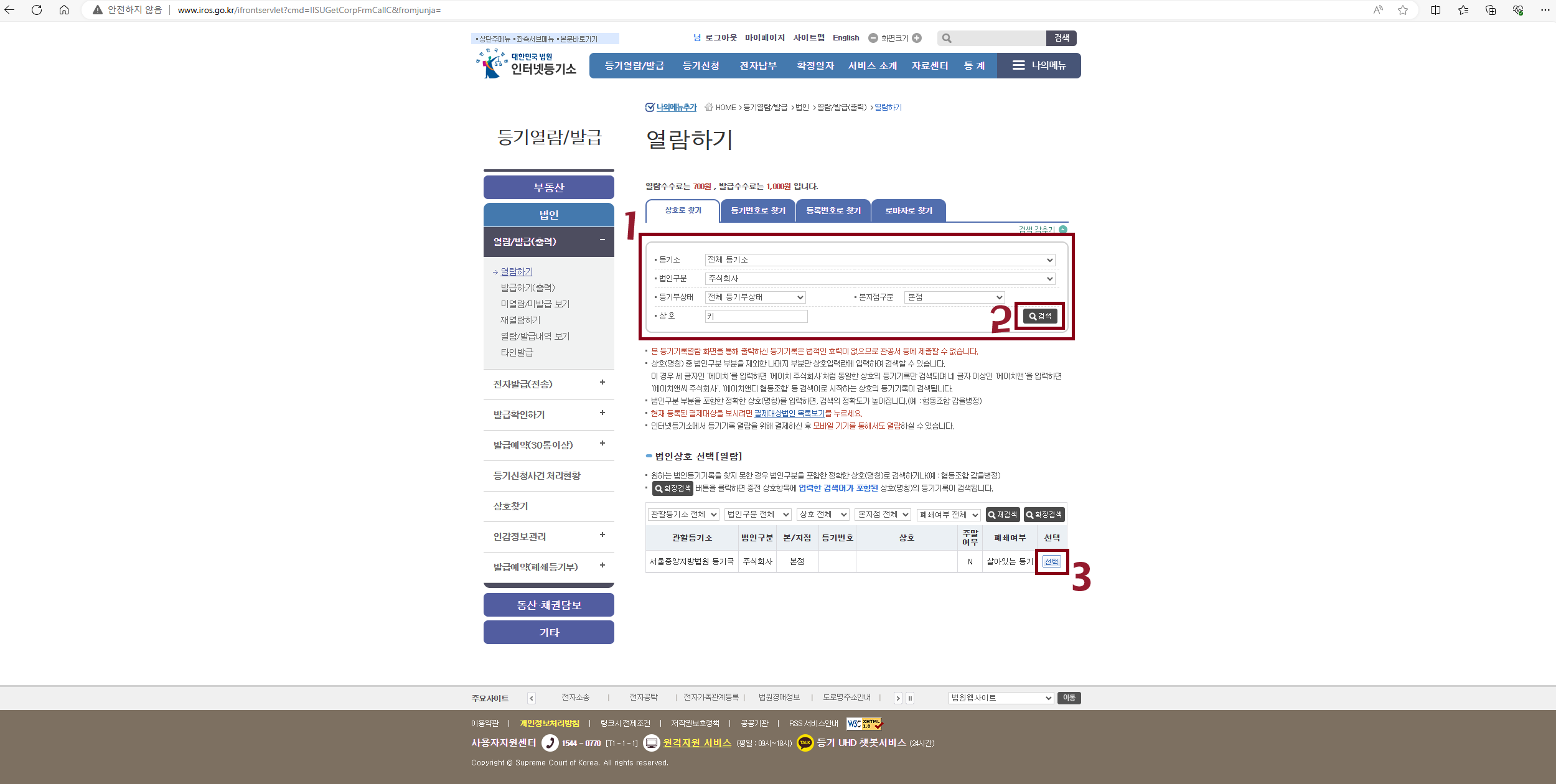Open the 등기신청 top menu

(701, 65)
